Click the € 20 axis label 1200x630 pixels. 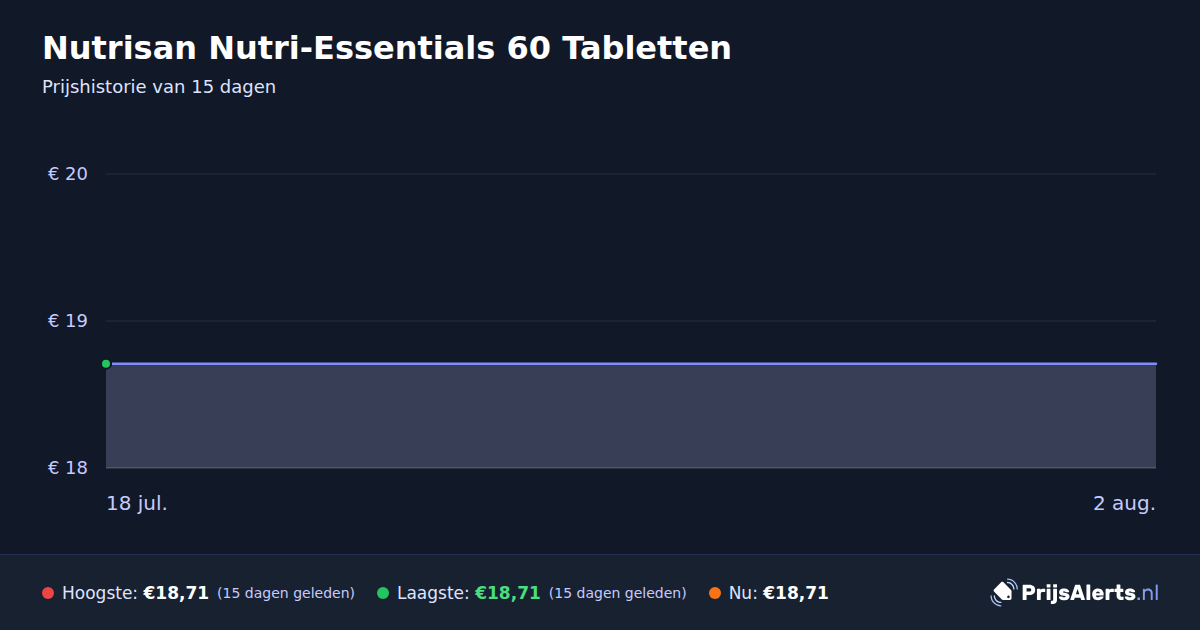coord(68,174)
